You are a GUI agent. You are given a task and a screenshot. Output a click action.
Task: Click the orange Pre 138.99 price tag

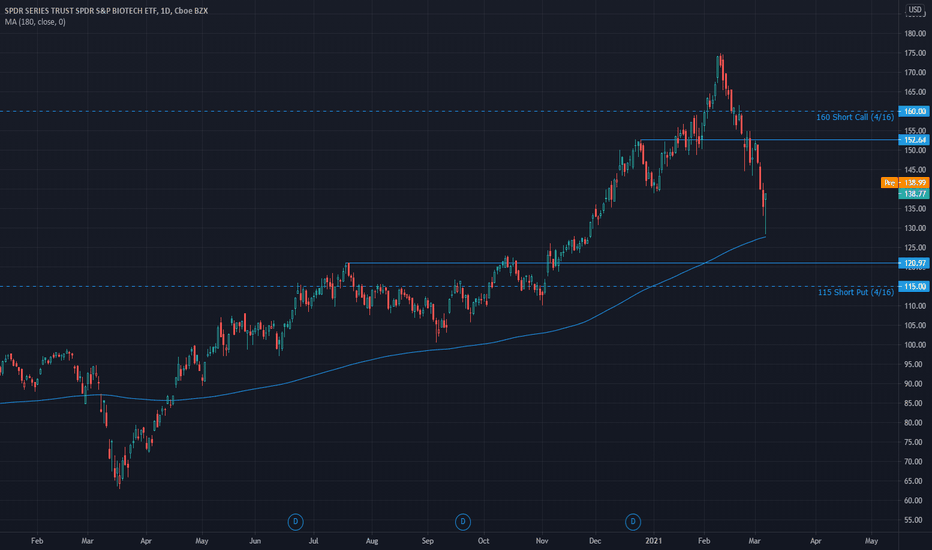coord(905,183)
